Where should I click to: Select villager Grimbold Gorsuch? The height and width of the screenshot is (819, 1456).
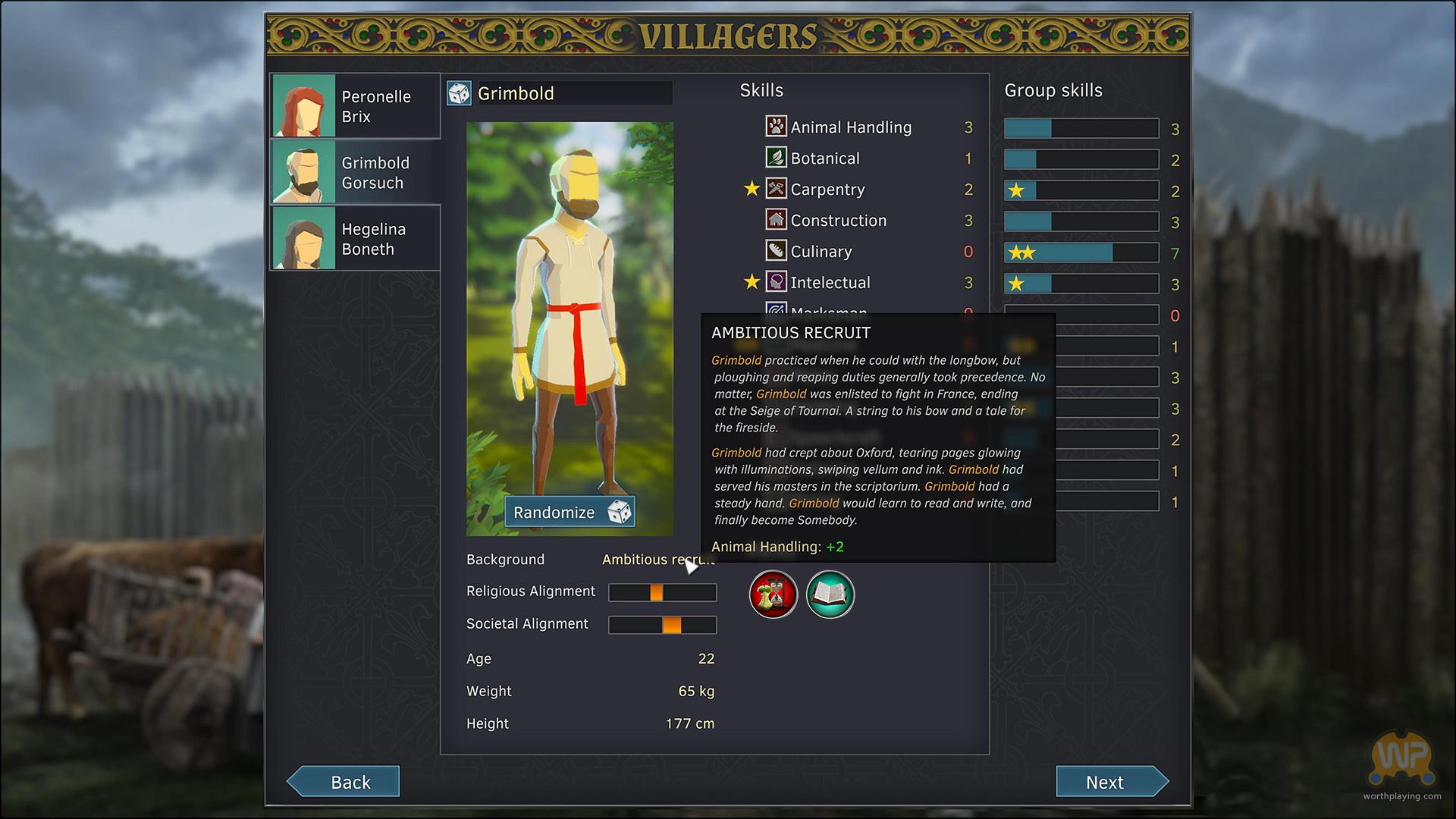pos(356,172)
